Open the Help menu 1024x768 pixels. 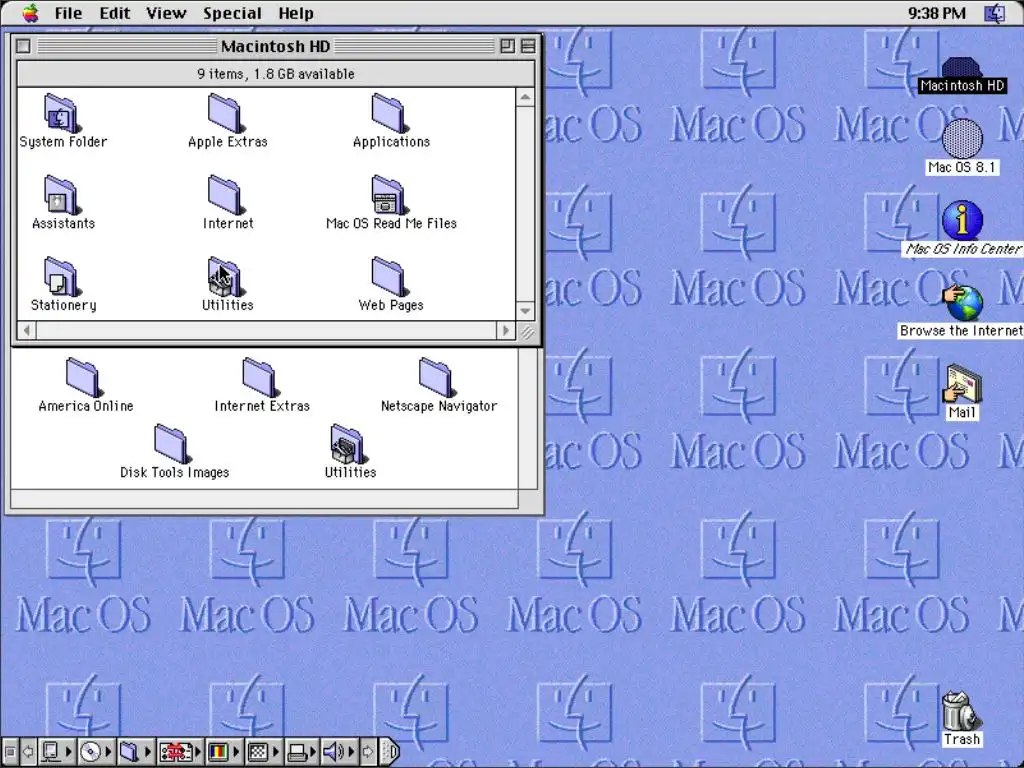(x=296, y=13)
